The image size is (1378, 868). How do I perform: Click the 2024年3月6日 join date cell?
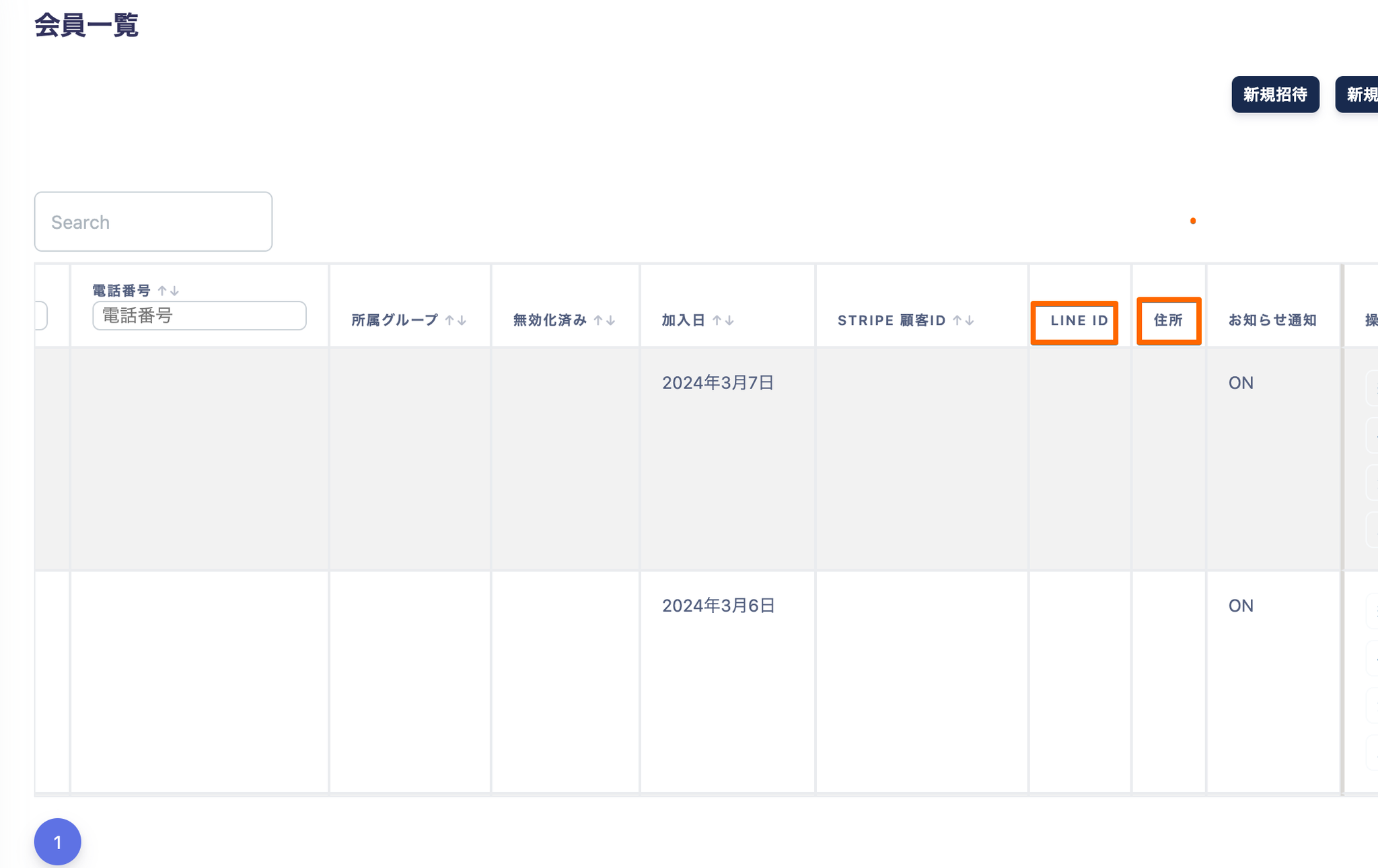point(718,606)
